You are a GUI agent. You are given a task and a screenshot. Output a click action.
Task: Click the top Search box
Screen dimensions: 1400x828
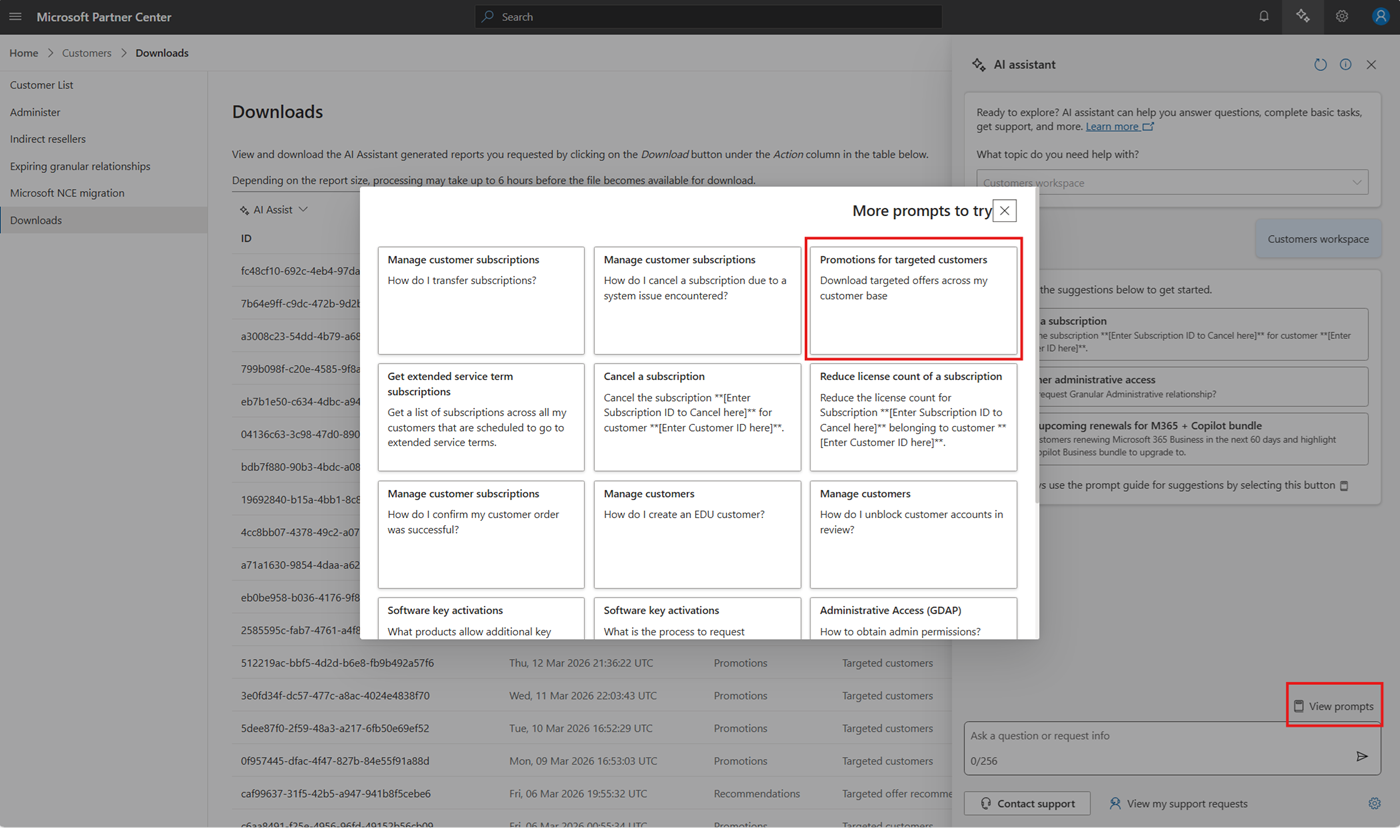708,17
